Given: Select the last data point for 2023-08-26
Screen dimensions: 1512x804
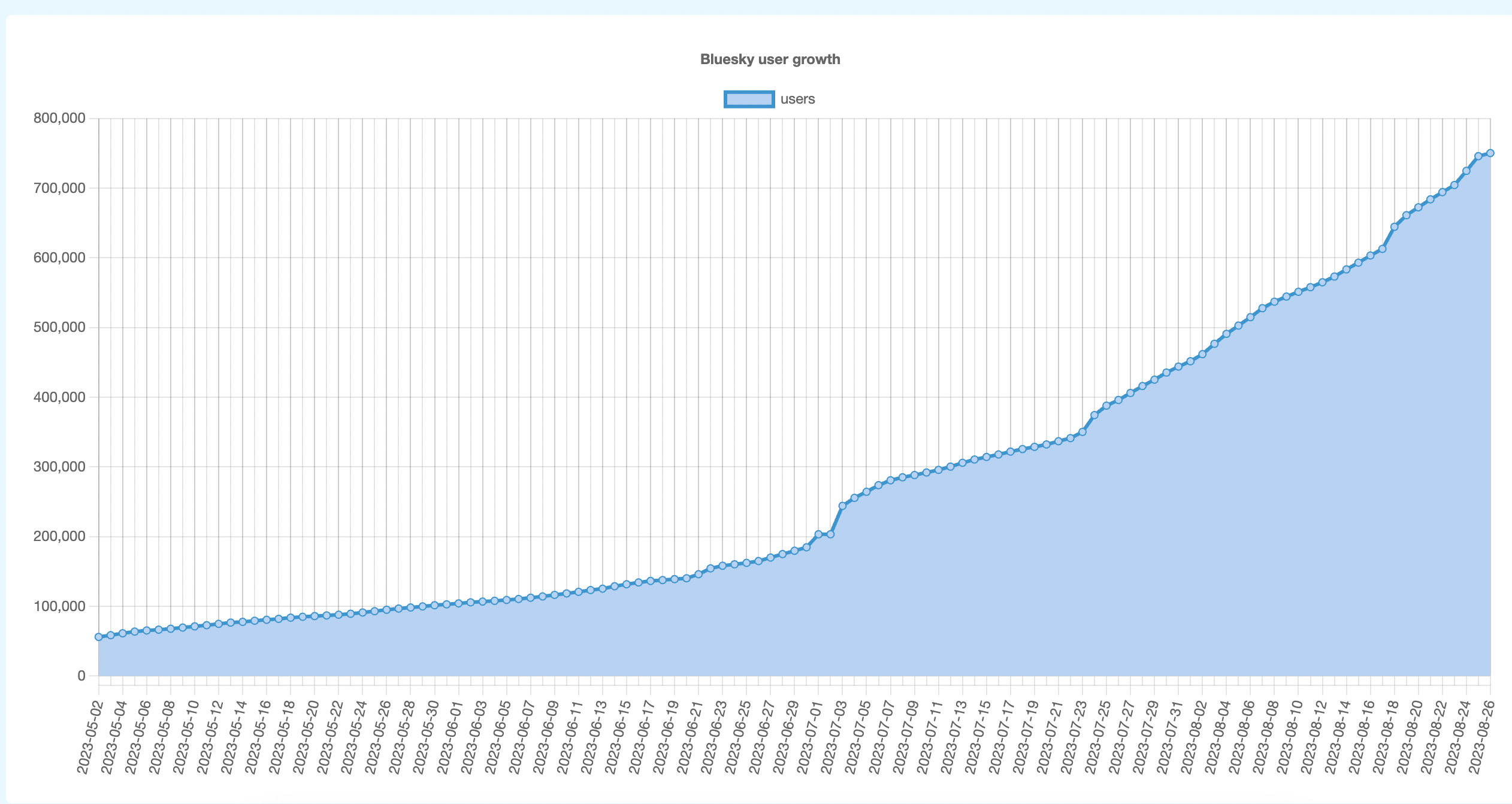Looking at the screenshot, I should click(x=1490, y=153).
